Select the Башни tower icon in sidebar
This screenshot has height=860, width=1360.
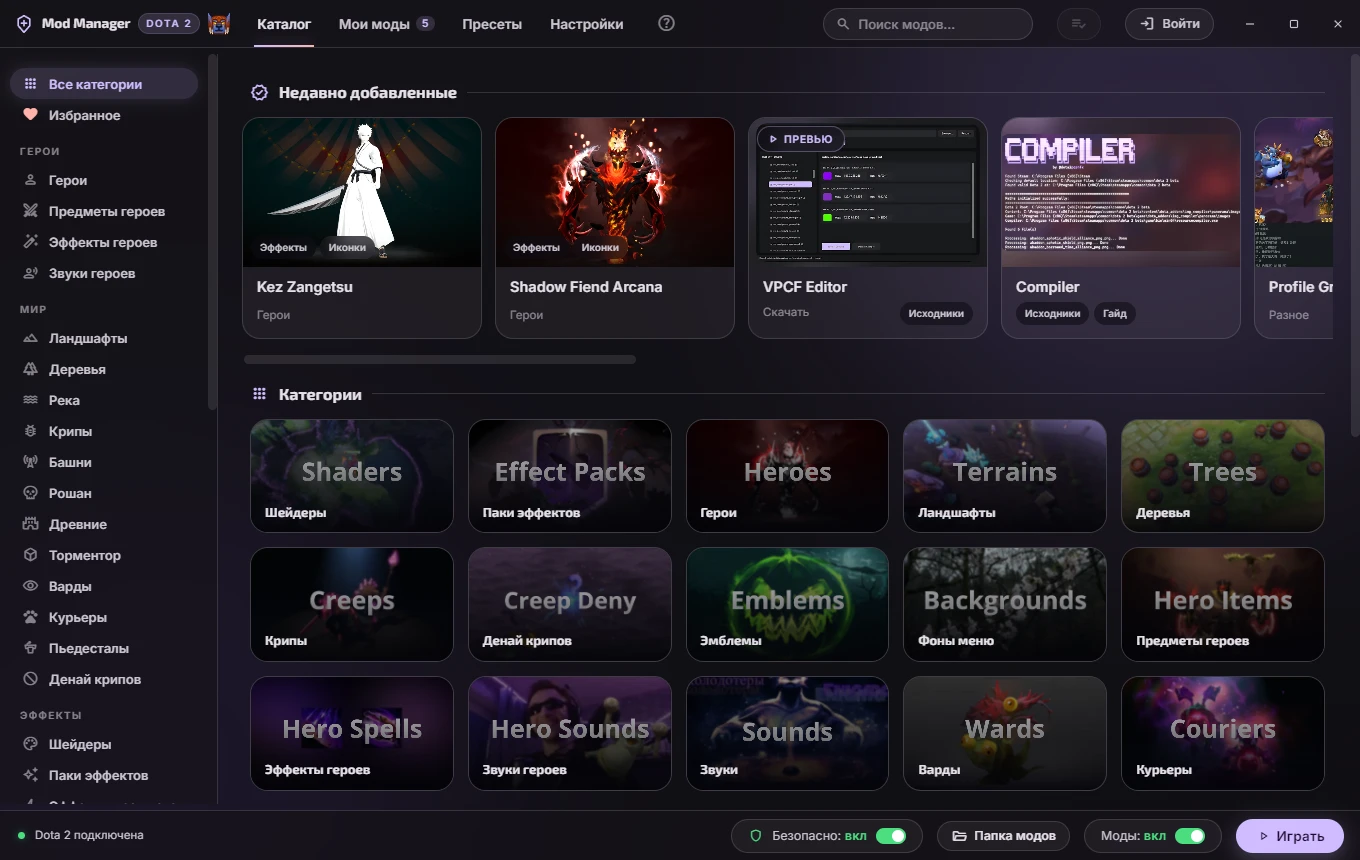tap(30, 462)
